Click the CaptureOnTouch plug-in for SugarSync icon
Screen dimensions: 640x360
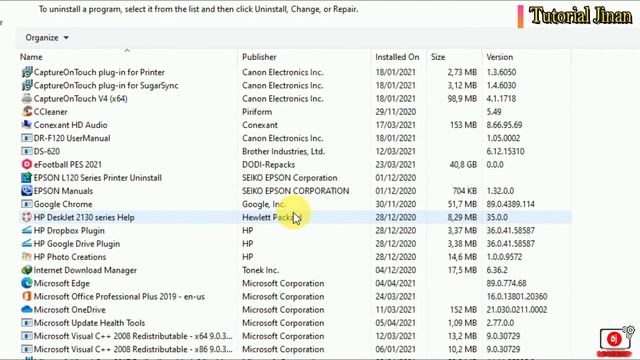click(x=27, y=85)
